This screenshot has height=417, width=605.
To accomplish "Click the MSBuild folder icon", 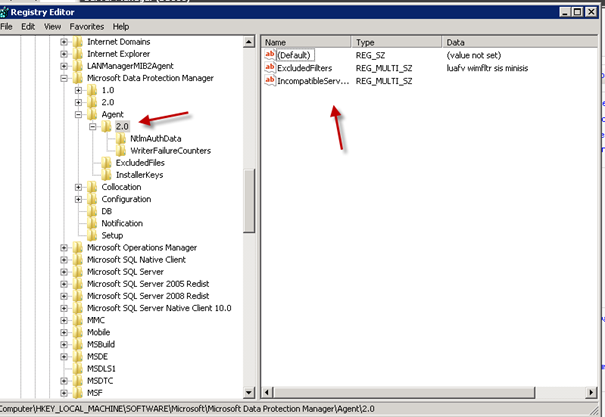I will click(78, 344).
